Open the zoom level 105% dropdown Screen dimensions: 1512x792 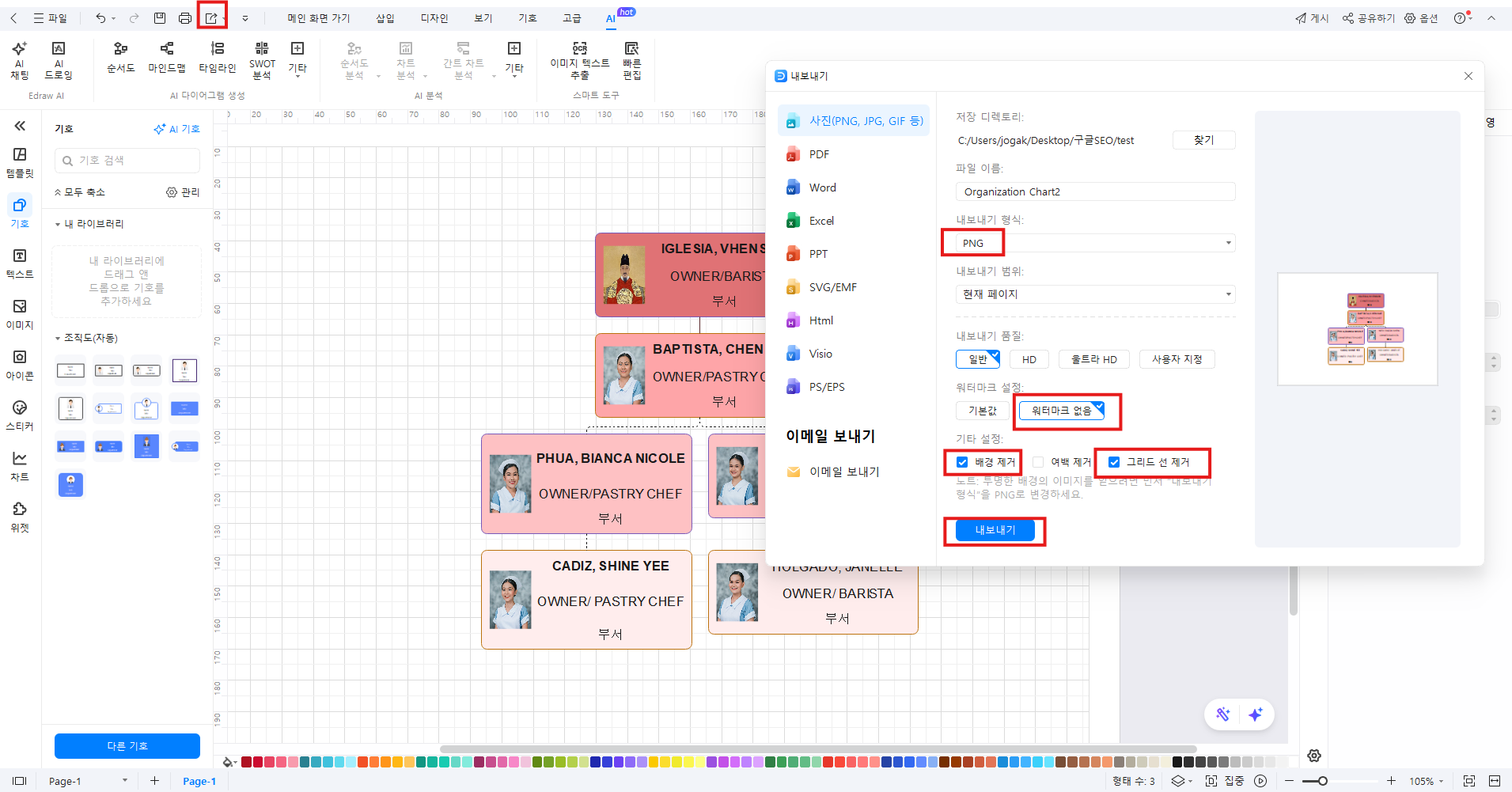1427,781
